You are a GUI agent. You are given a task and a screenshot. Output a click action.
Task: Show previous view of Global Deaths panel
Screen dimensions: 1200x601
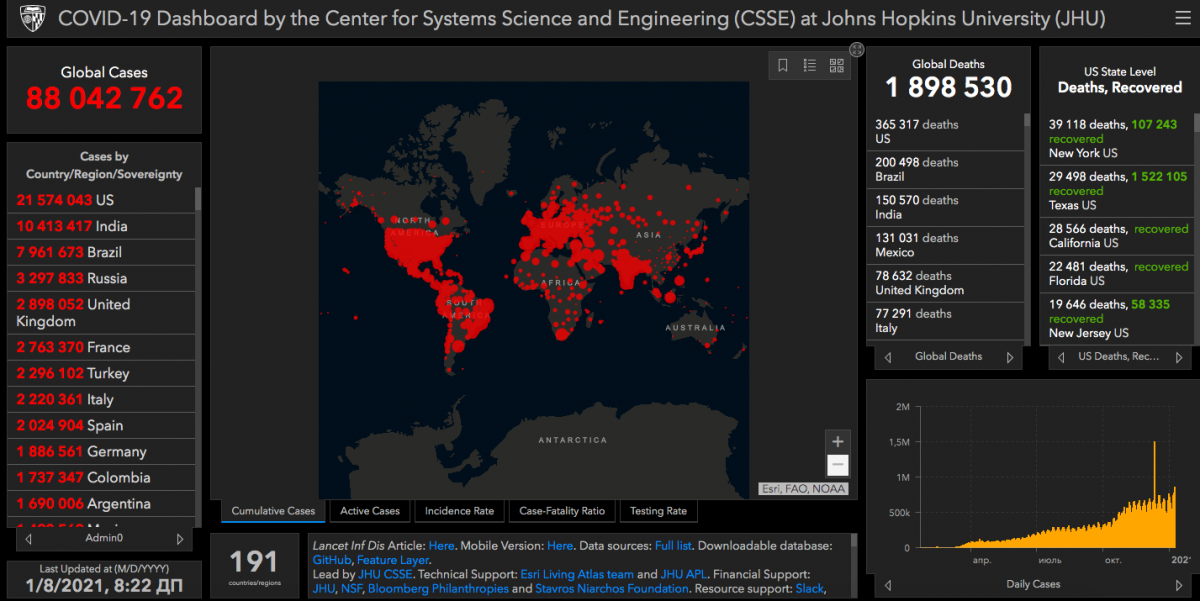890,357
